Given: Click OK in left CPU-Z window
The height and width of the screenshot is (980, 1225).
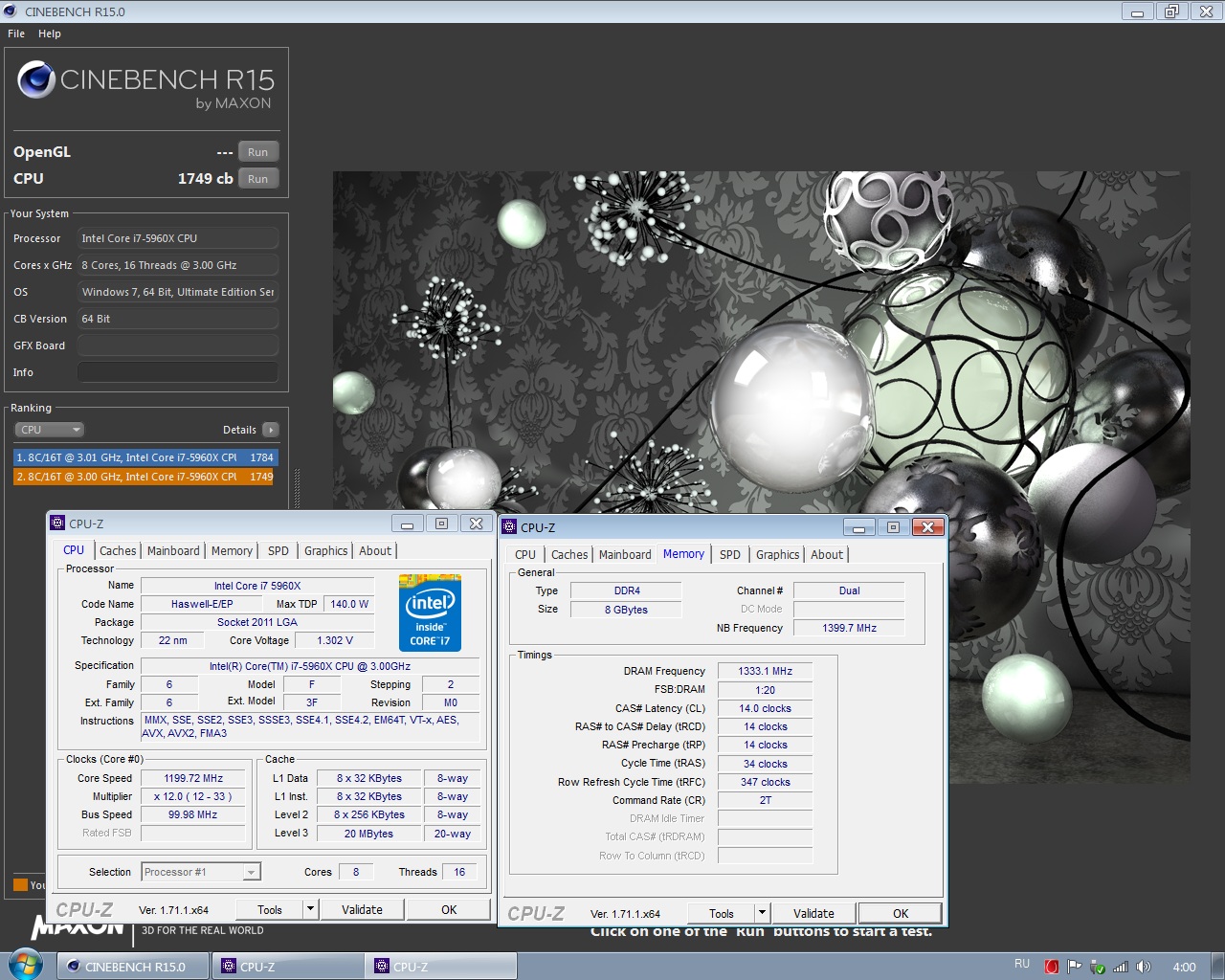Looking at the screenshot, I should pos(449,909).
